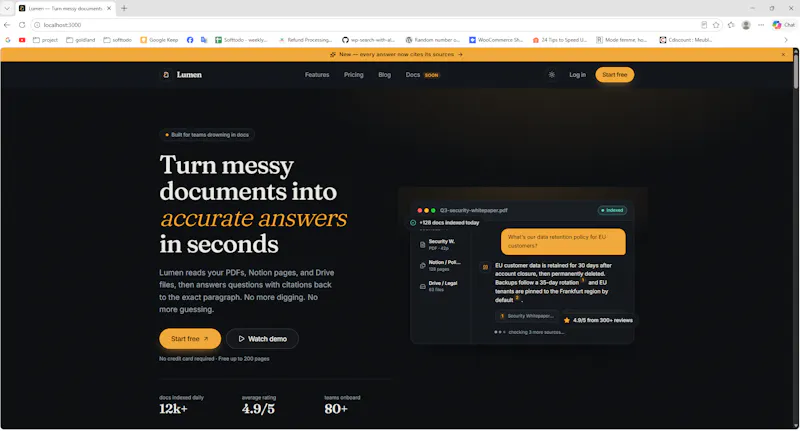The height and width of the screenshot is (431, 800).
Task: Click the yellow dot in mock window titlebar
Action: (x=427, y=210)
